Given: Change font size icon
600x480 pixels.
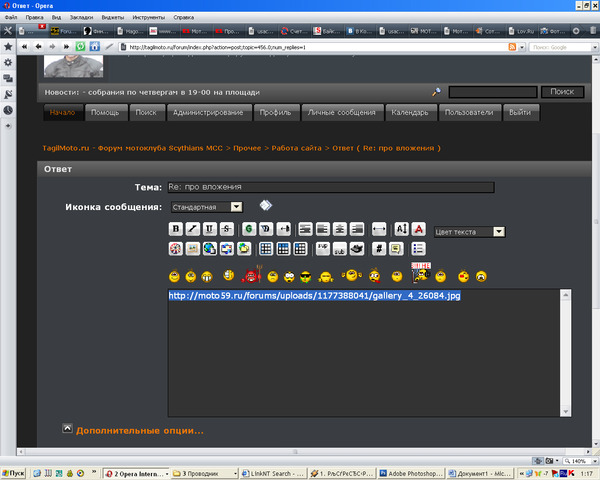Looking at the screenshot, I should tap(401, 229).
